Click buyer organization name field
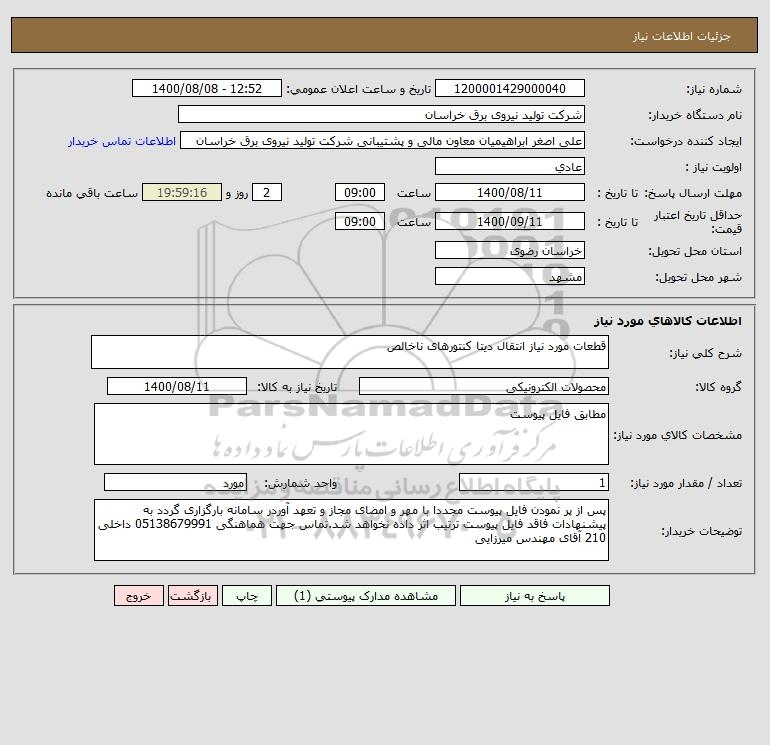 [381, 114]
